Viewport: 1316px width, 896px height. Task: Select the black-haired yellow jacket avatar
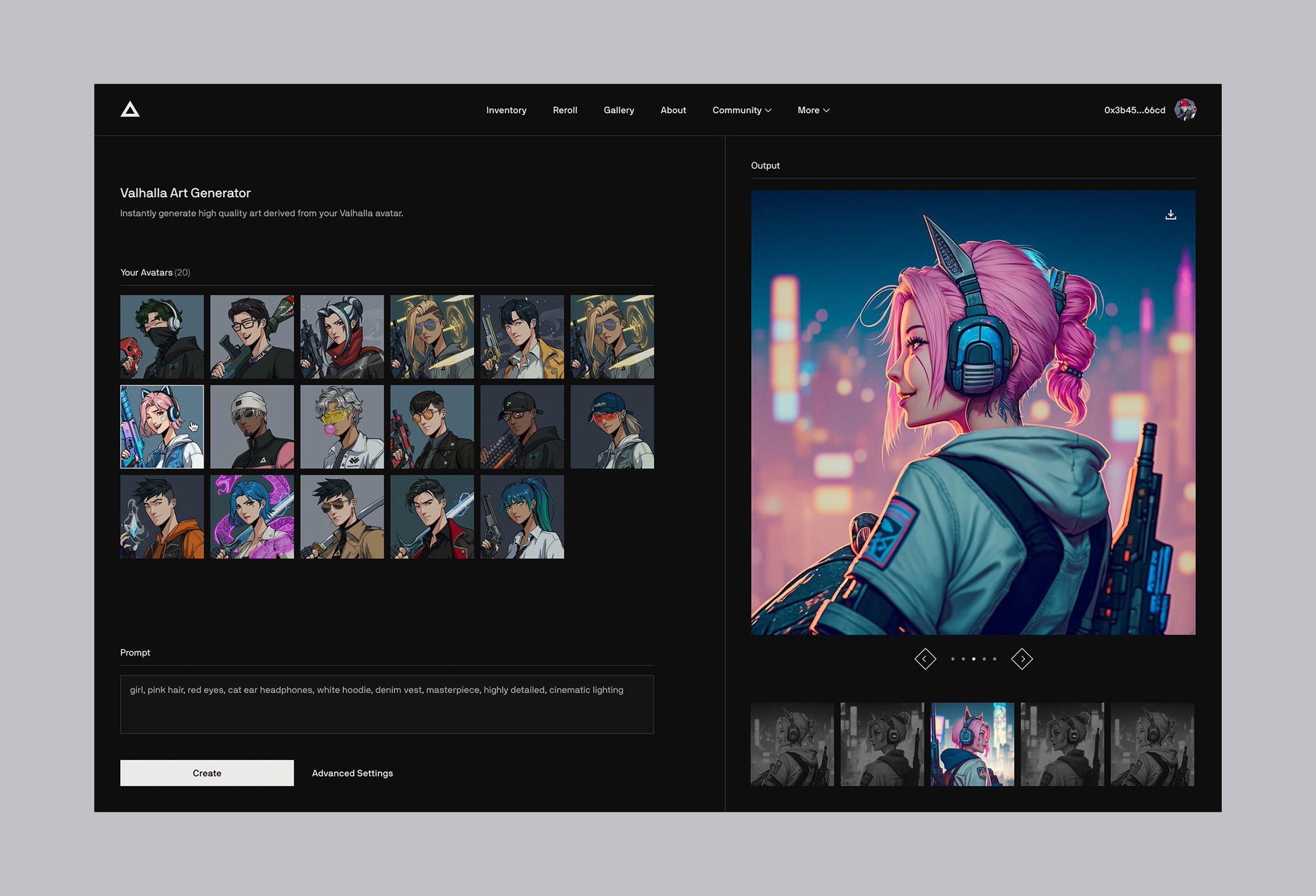coord(522,337)
